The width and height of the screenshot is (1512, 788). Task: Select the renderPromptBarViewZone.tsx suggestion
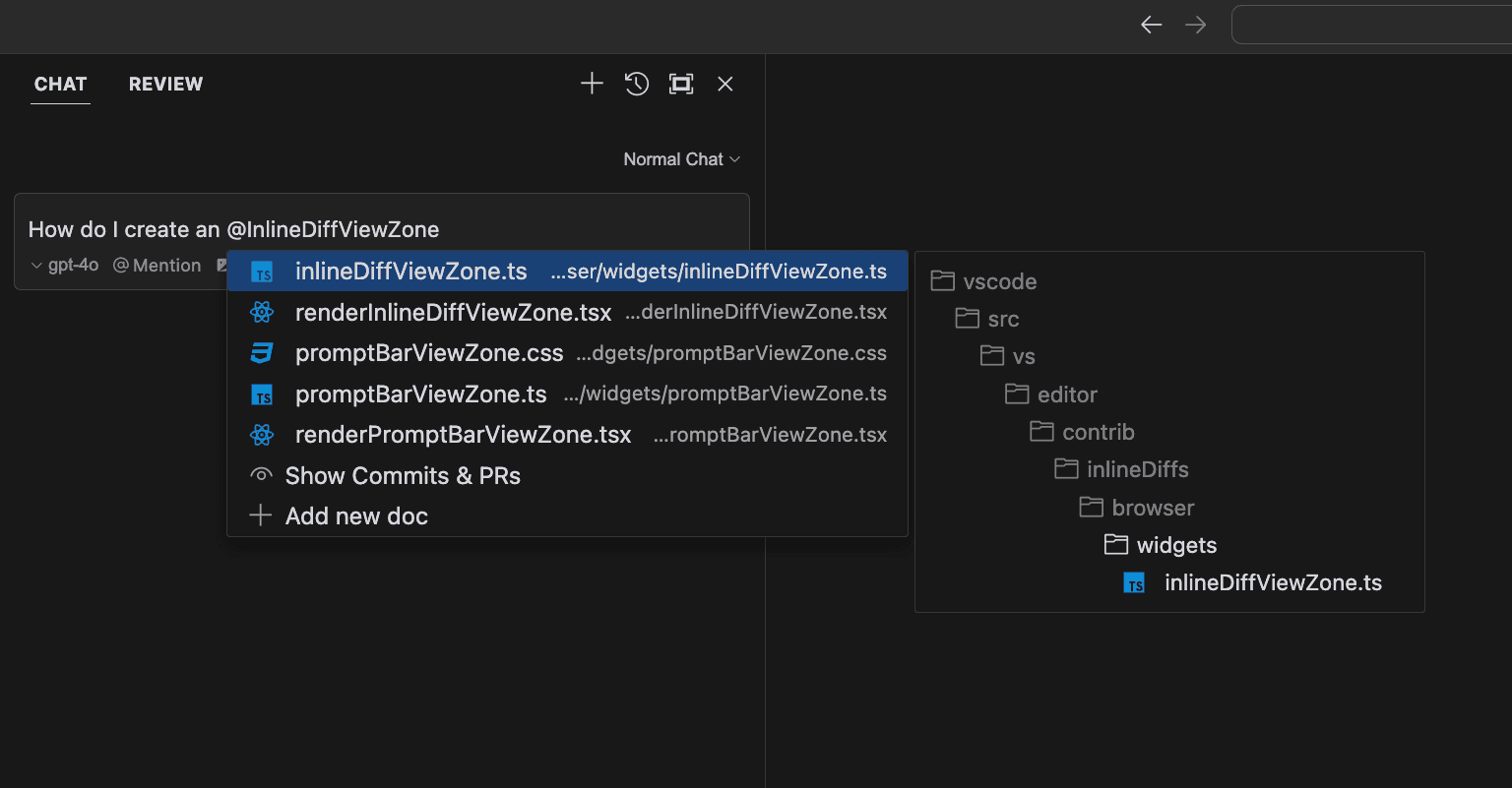567,435
